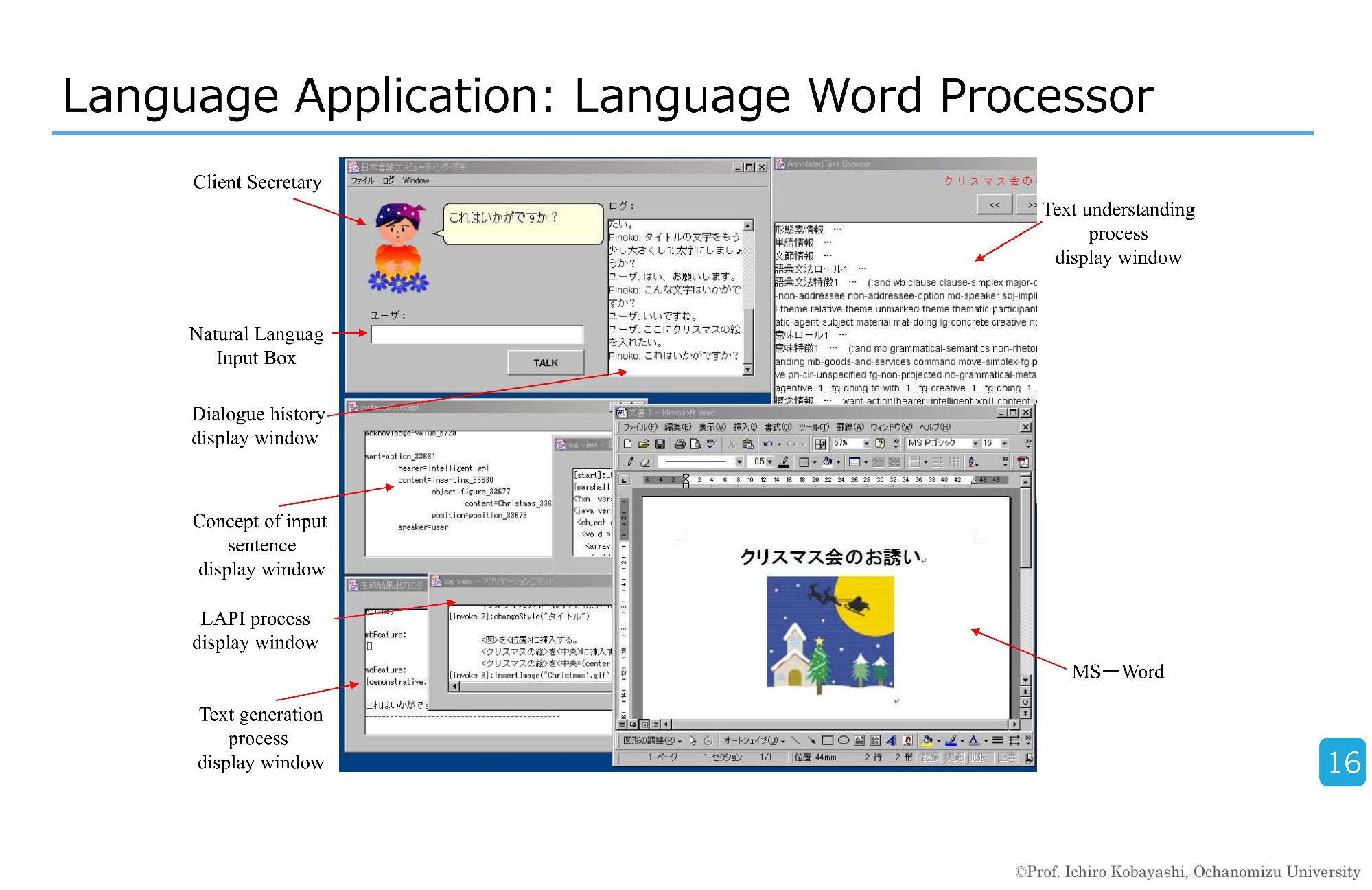Screen dimensions: 1372x890
Task: Click the Undo arrow icon
Action: (768, 444)
